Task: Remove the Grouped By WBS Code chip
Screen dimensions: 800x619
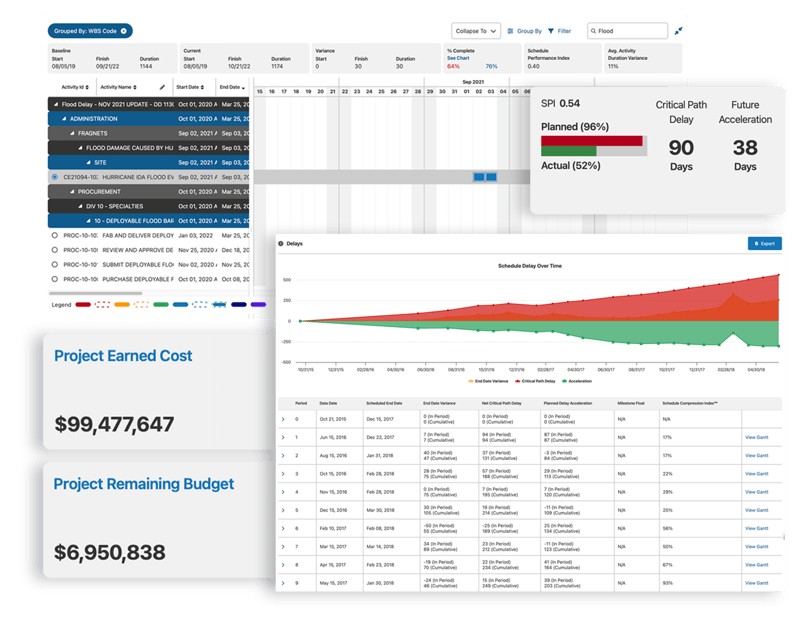Action: click(124, 31)
